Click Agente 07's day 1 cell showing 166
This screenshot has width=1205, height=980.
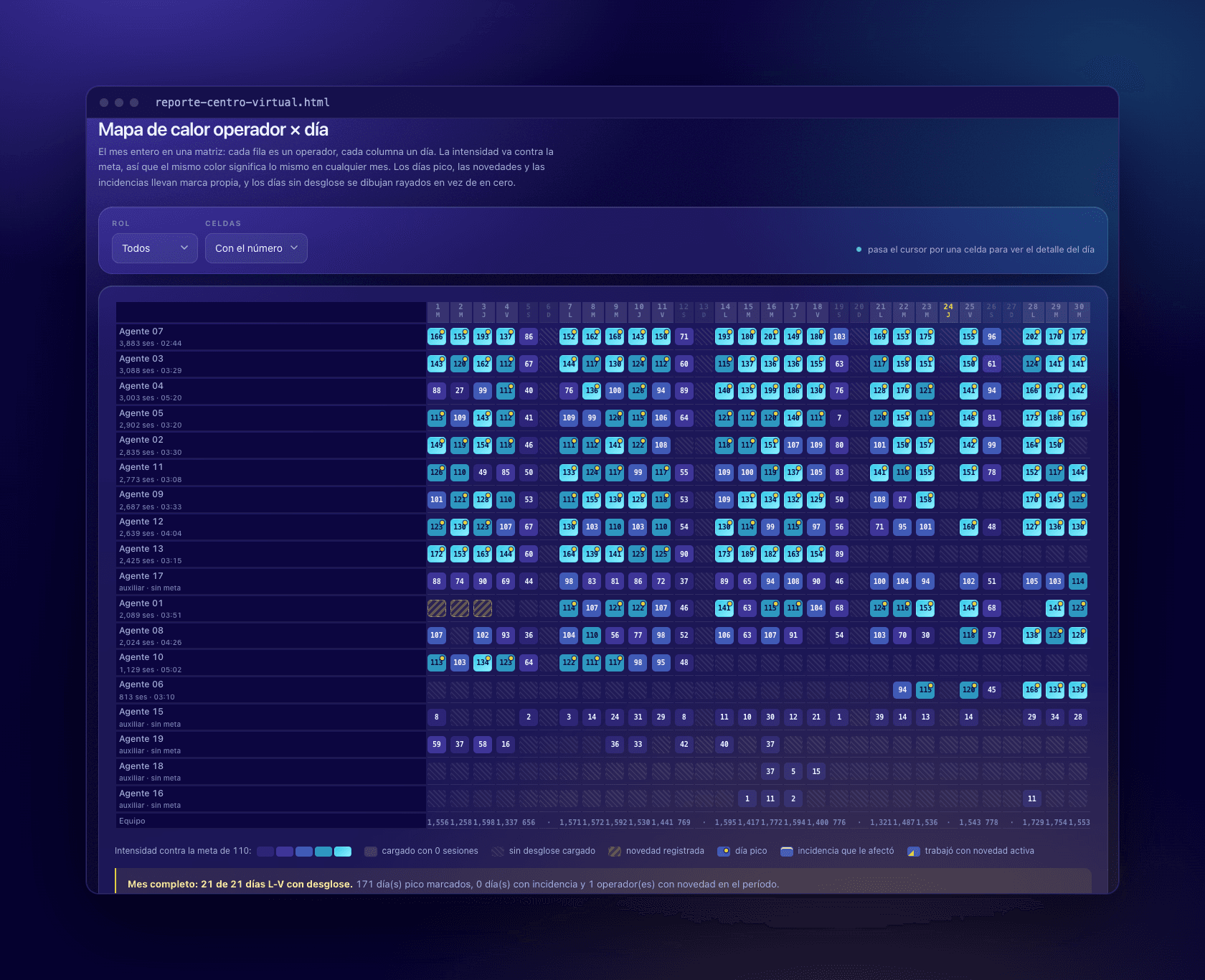point(437,336)
